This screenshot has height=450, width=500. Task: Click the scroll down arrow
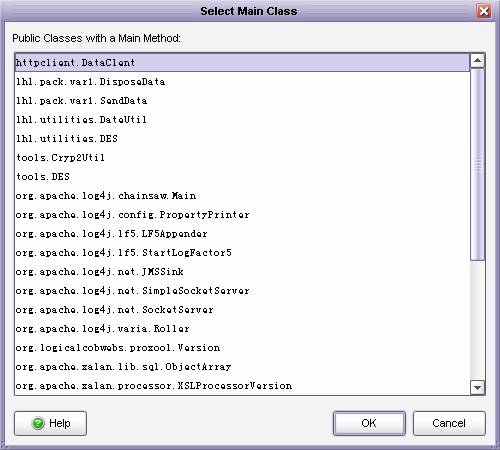pyautogui.click(x=477, y=388)
